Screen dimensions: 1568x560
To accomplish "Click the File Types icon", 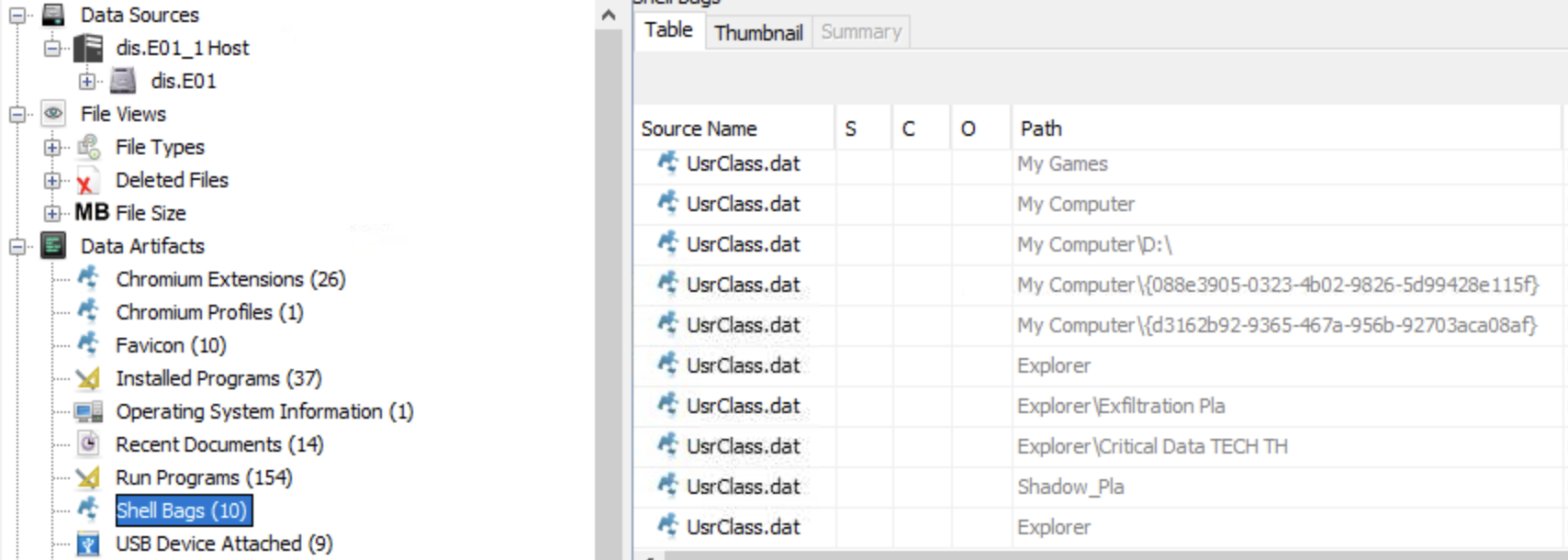I will point(89,147).
